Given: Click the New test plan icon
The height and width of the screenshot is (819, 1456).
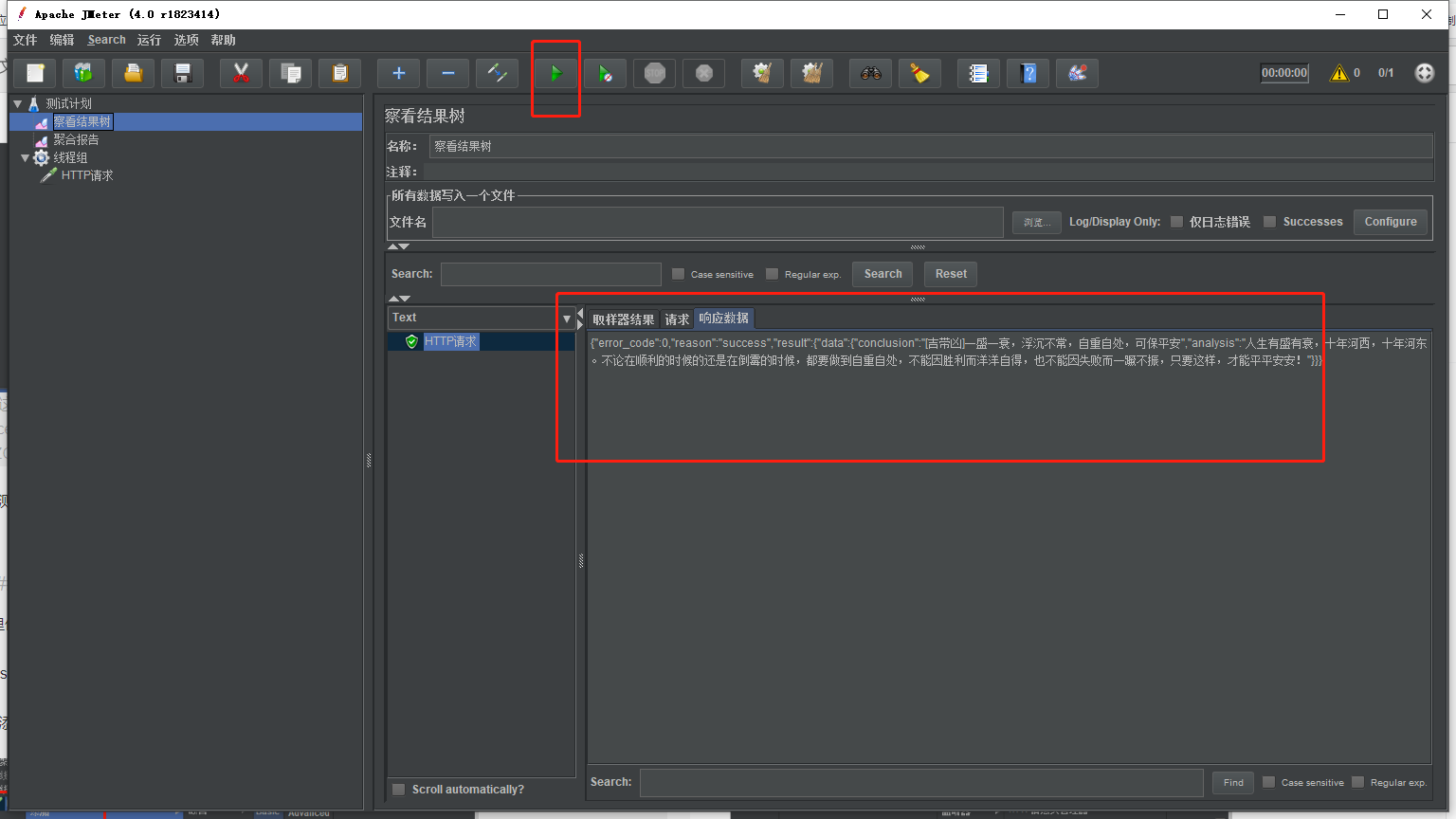Looking at the screenshot, I should [x=35, y=73].
